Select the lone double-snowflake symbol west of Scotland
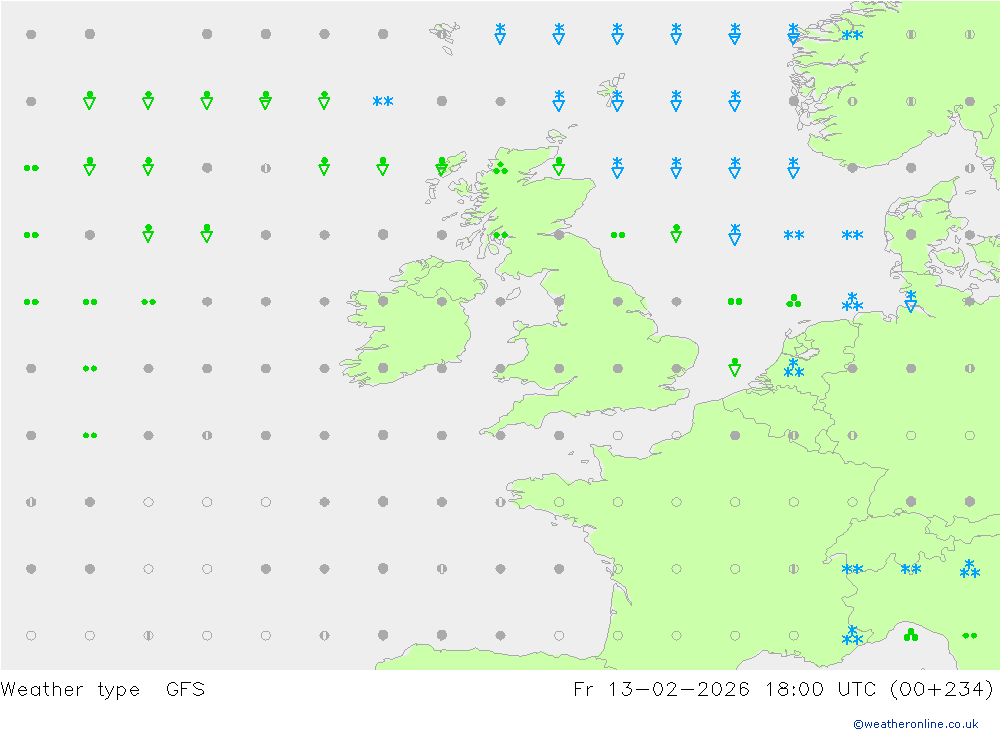 tap(382, 101)
